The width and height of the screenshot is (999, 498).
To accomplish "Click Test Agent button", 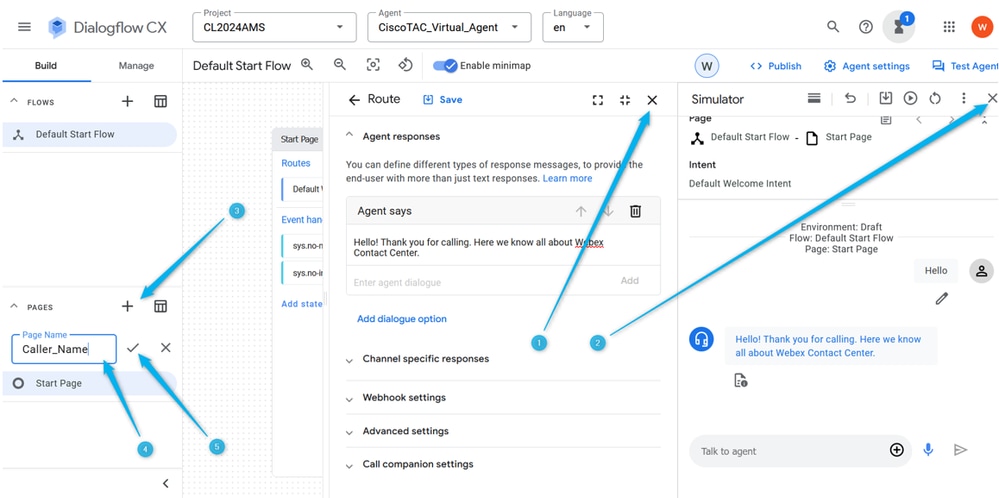I will [965, 66].
